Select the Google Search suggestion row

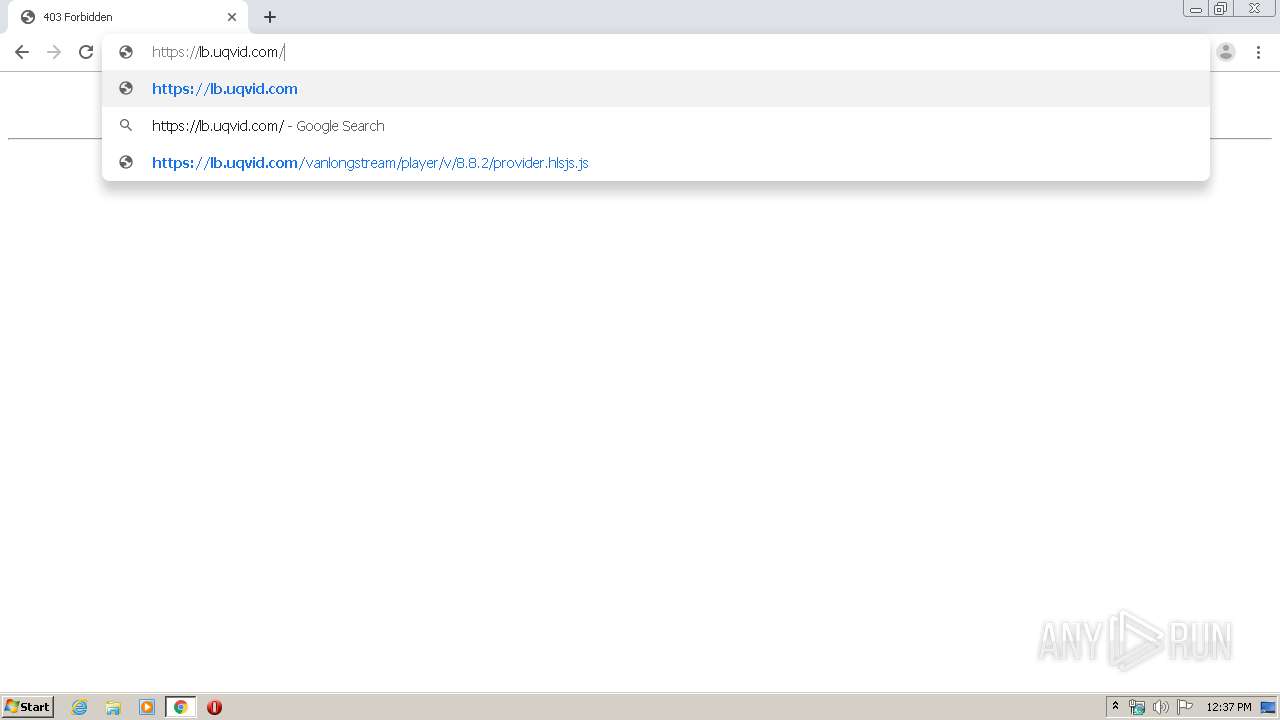point(656,126)
